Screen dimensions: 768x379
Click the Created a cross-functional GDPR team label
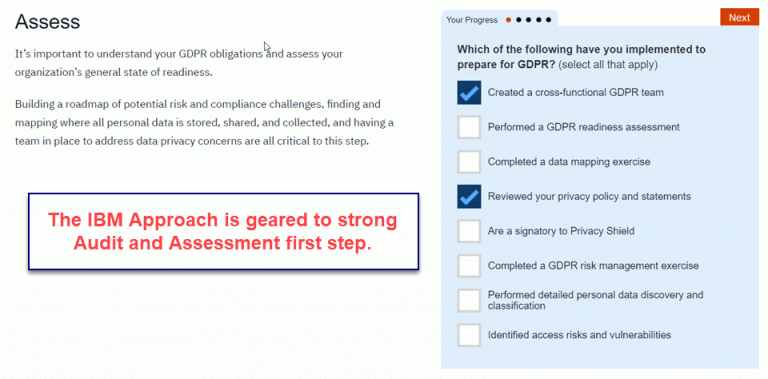(576, 92)
